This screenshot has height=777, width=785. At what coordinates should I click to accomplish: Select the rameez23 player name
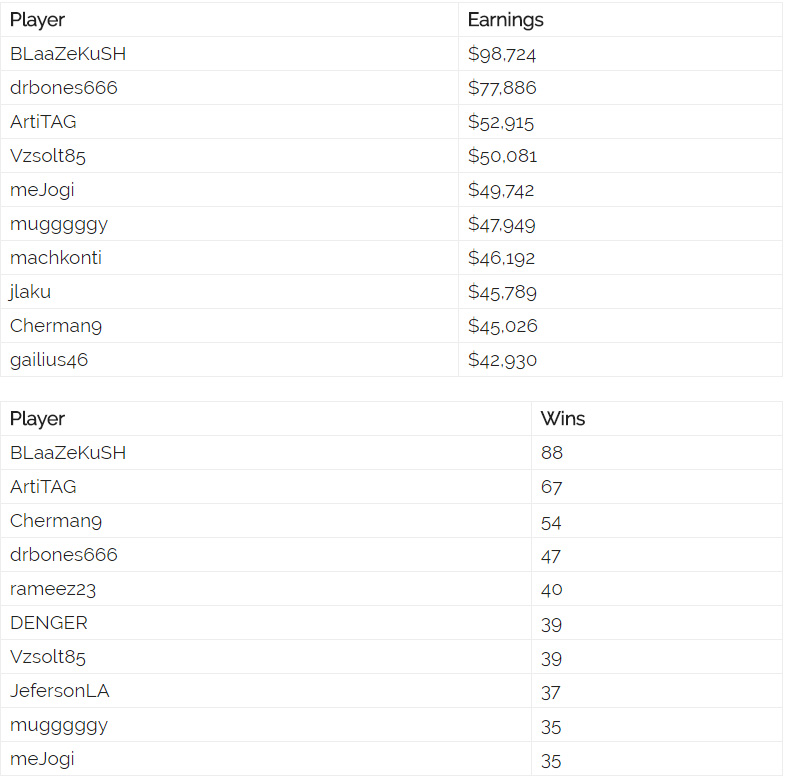point(53,589)
